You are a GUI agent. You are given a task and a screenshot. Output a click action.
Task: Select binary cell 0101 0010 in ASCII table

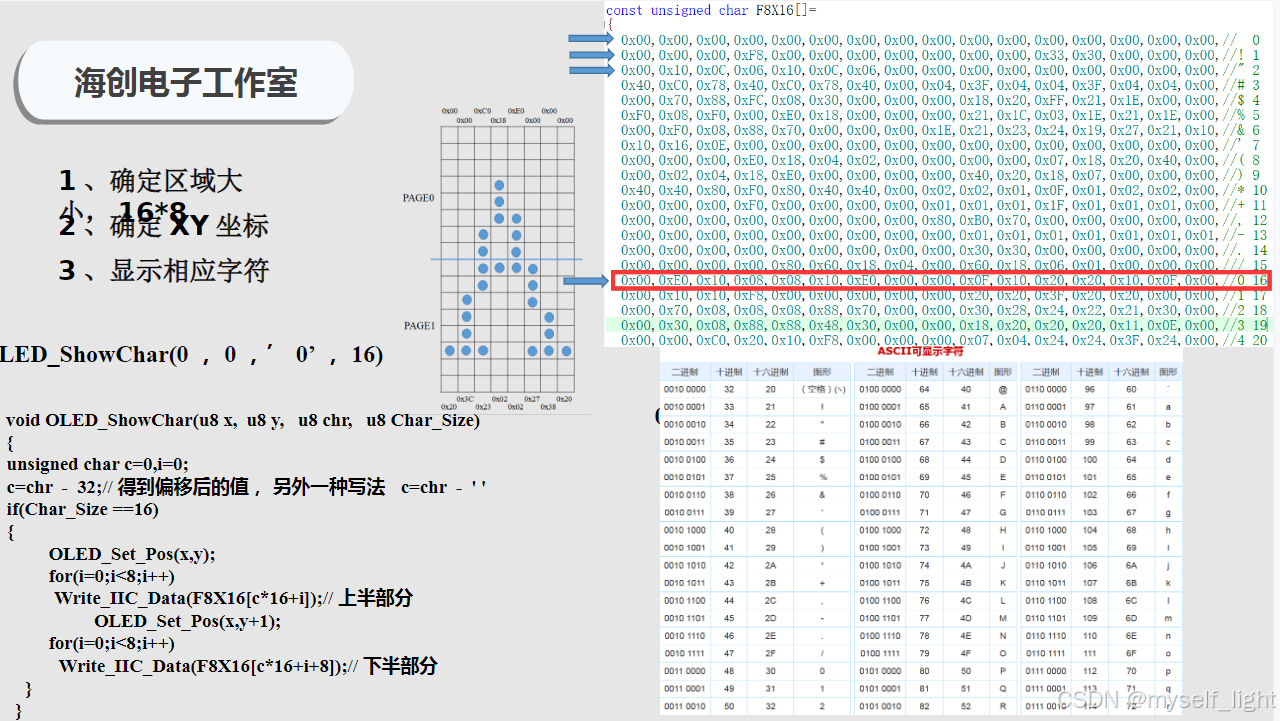coord(880,706)
